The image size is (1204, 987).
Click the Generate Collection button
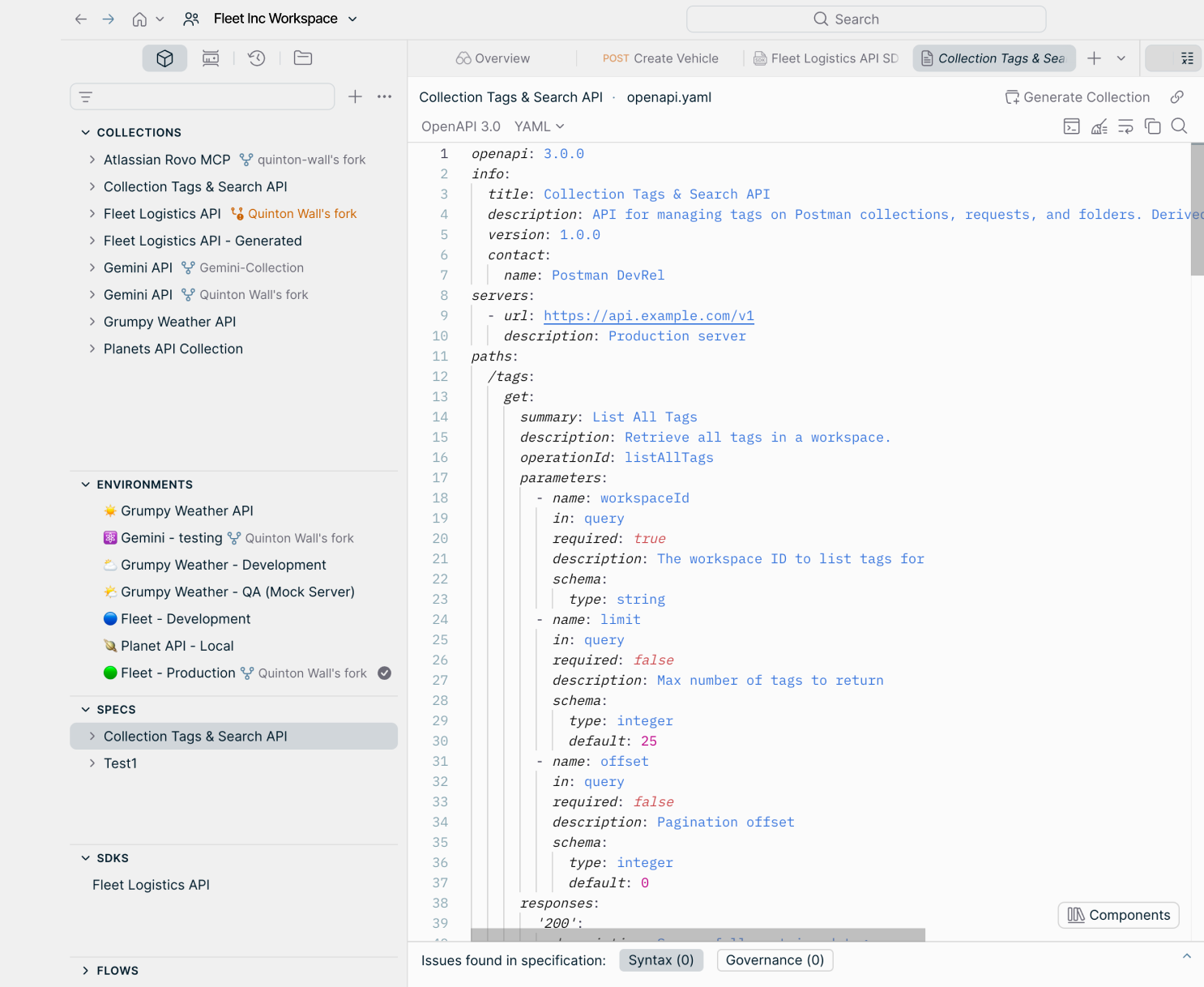1077,96
